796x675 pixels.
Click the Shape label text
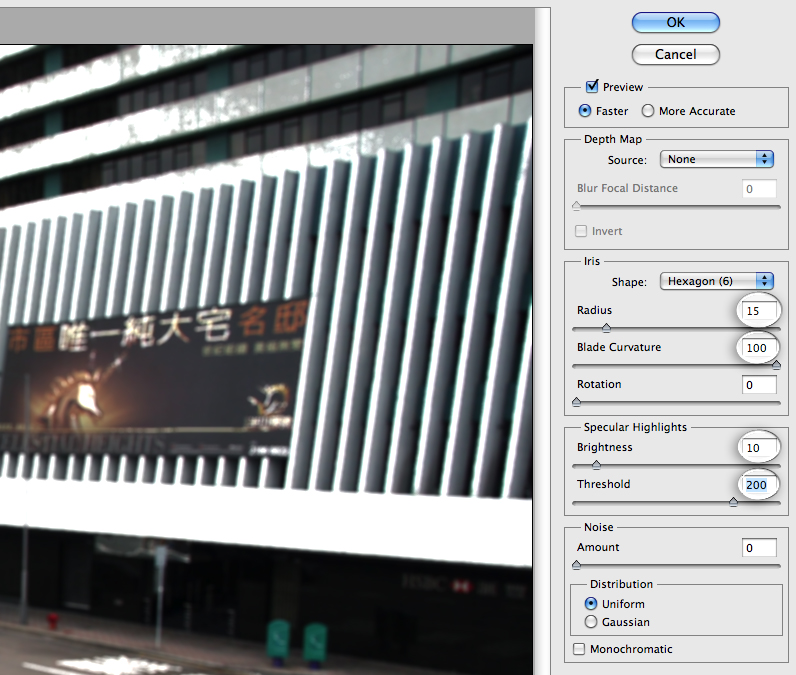(629, 282)
